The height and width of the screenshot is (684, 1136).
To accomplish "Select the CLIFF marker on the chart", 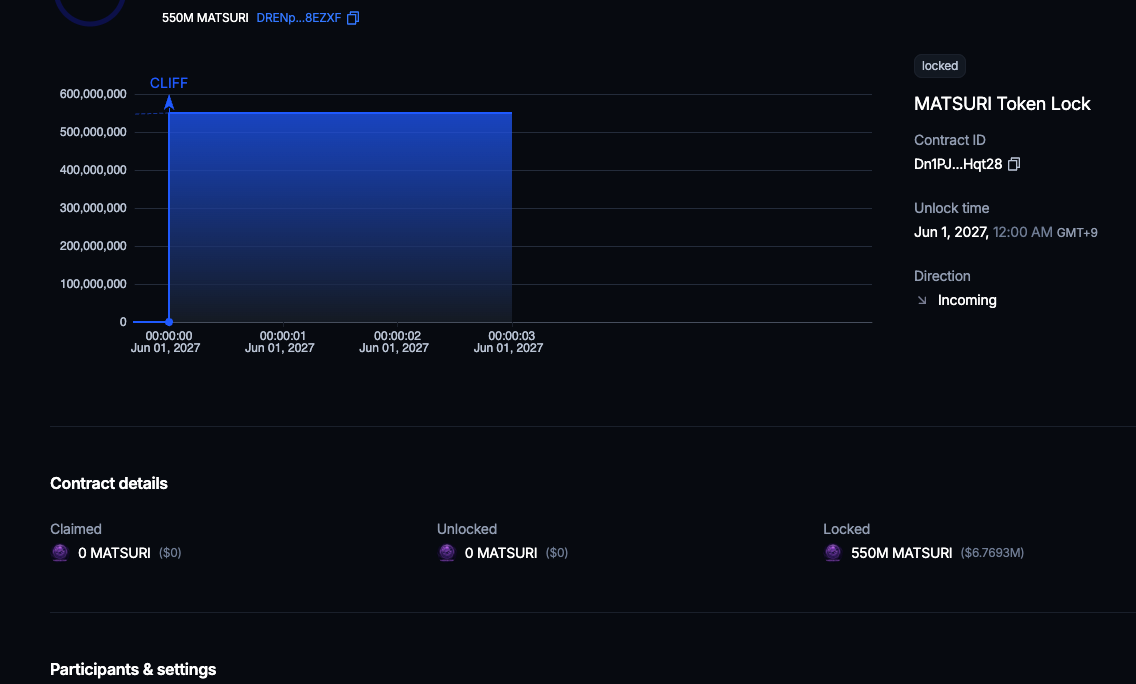I will click(169, 83).
